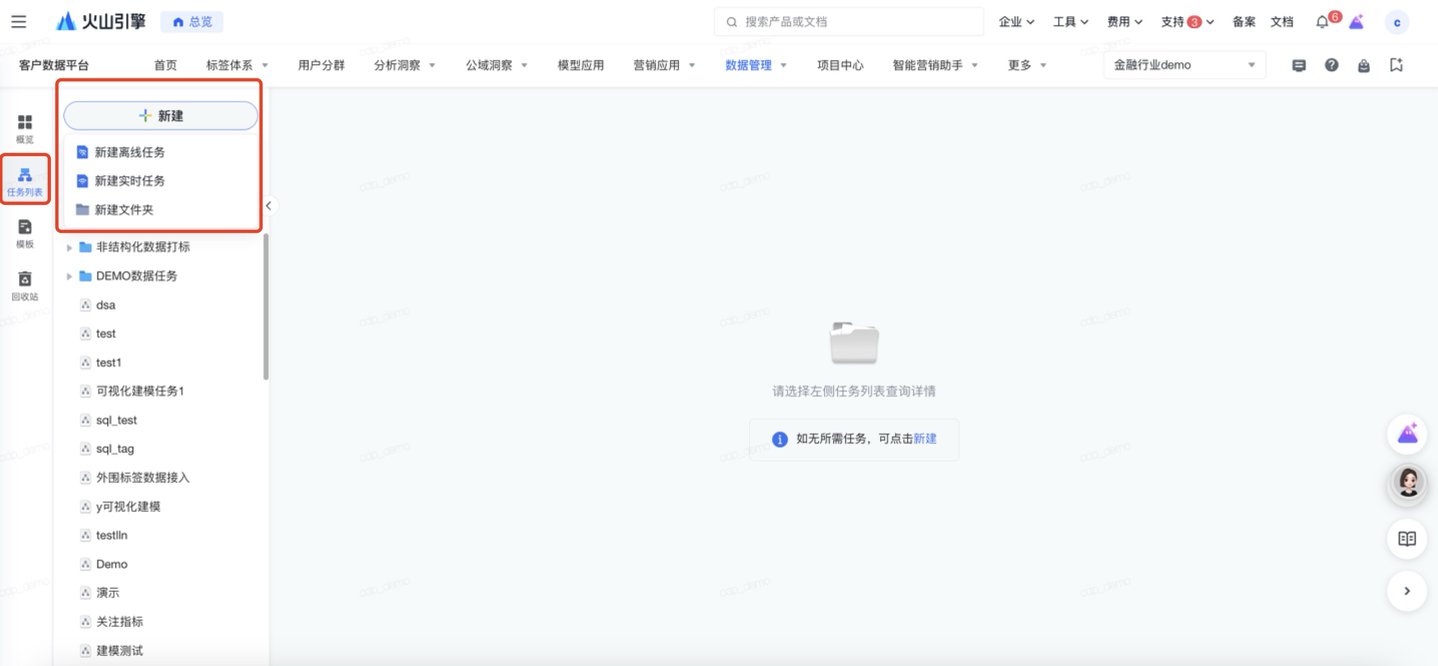This screenshot has width=1438, height=666.
Task: Click the notification bell icon
Action: (1322, 22)
